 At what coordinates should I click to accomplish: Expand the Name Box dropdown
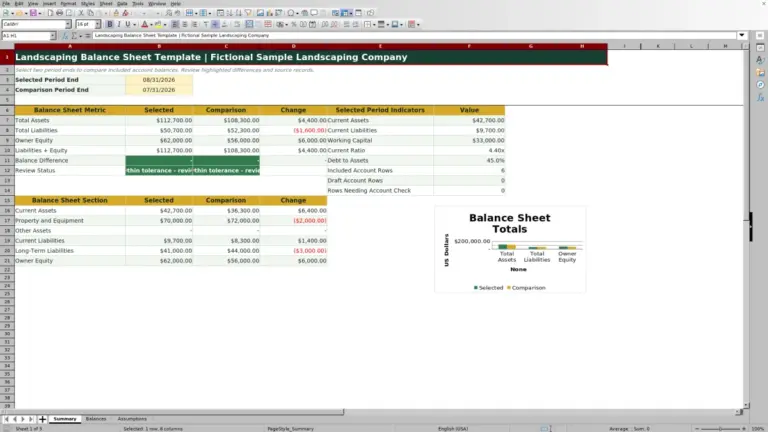[52, 36]
